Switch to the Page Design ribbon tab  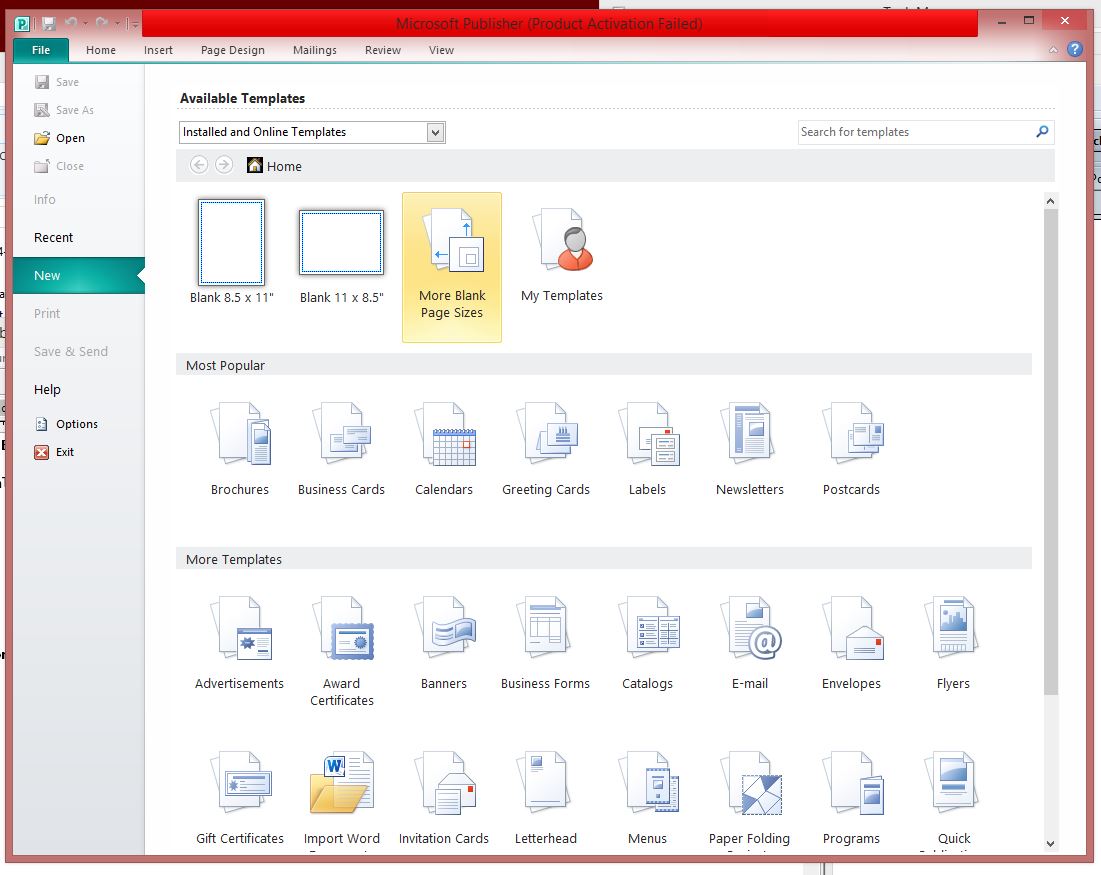point(232,50)
